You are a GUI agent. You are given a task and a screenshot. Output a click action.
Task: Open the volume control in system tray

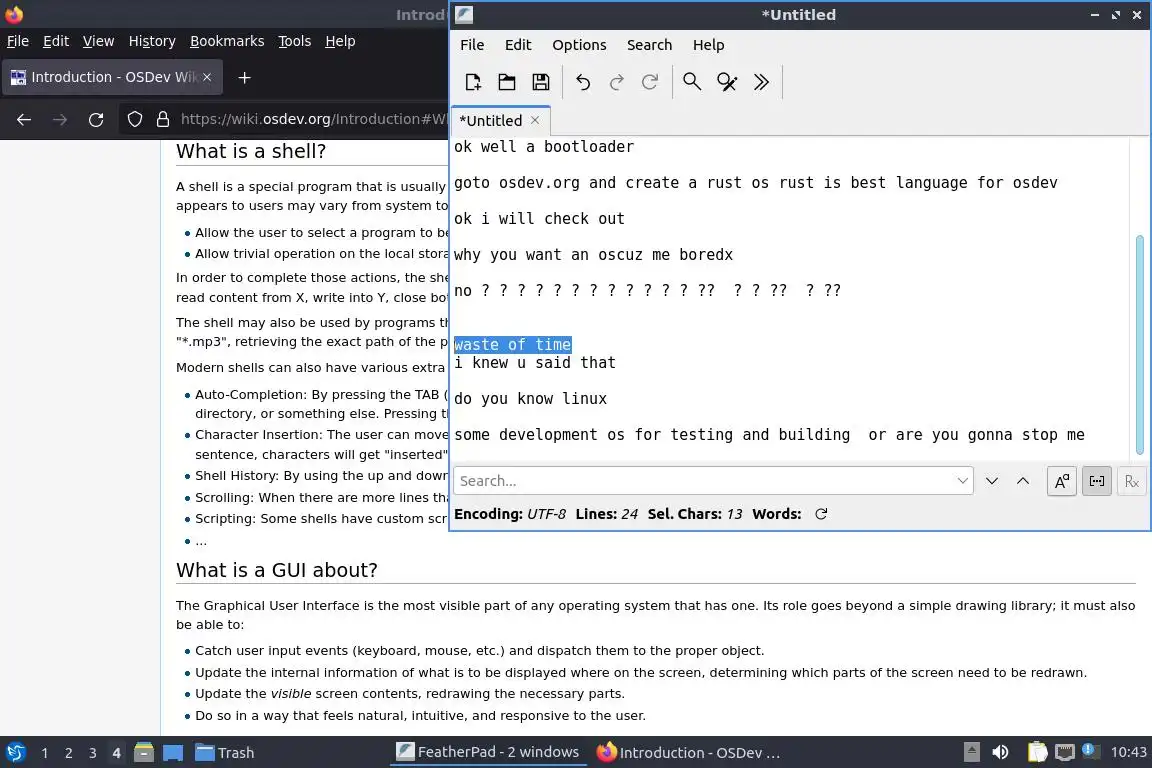[1001, 753]
